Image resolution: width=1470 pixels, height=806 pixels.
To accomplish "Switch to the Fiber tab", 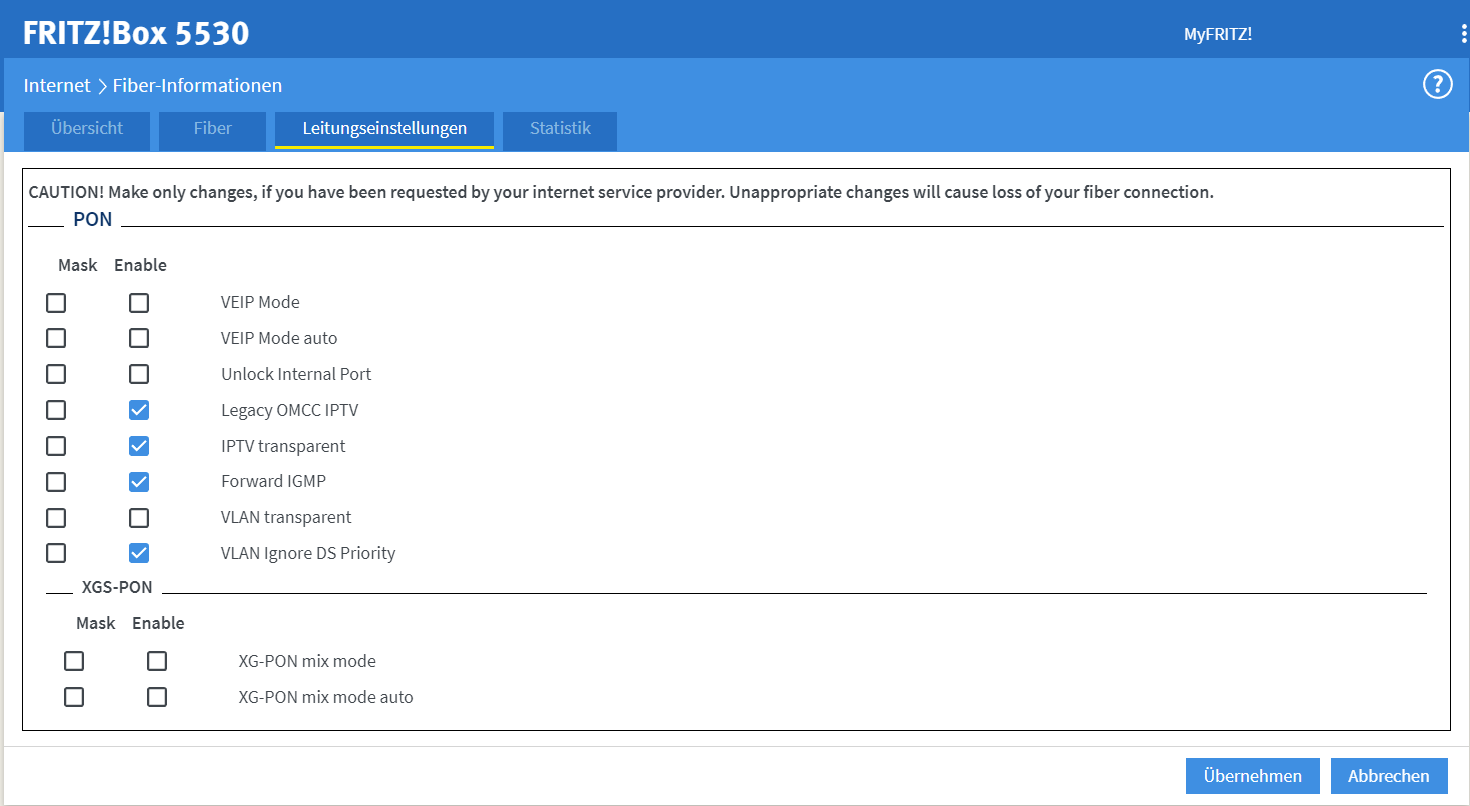I will 213,129.
